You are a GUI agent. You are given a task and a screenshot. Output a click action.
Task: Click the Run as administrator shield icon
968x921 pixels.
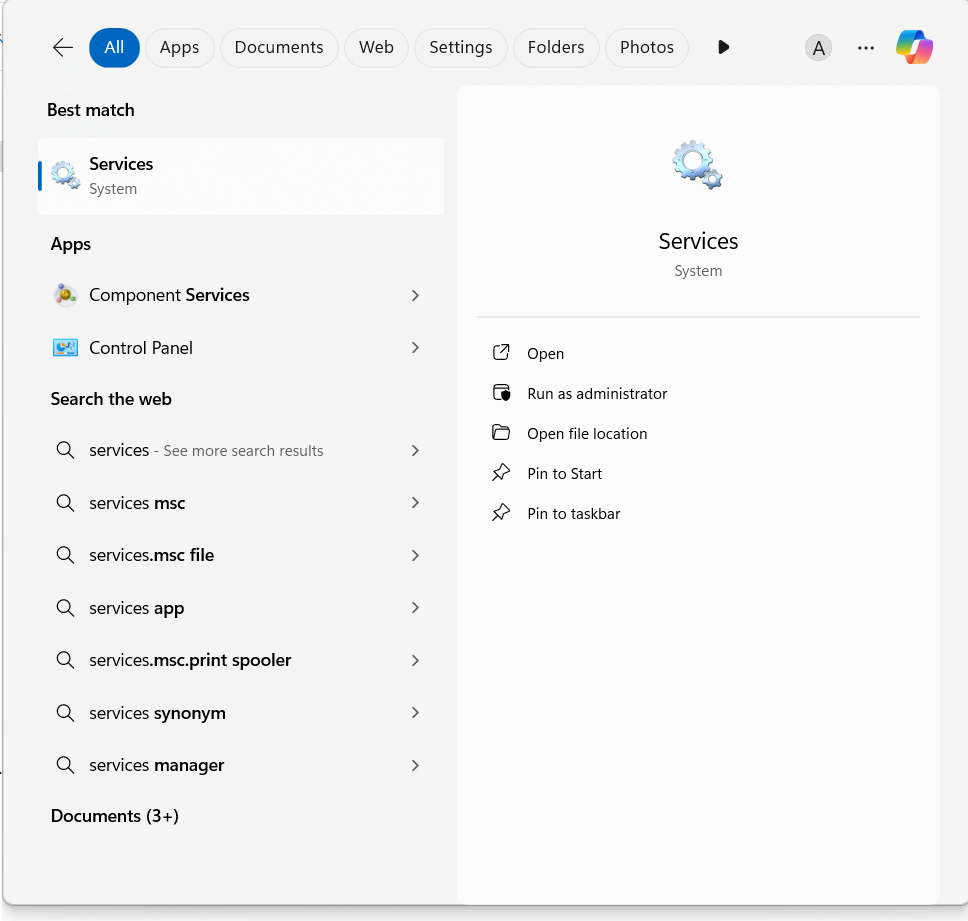point(502,393)
